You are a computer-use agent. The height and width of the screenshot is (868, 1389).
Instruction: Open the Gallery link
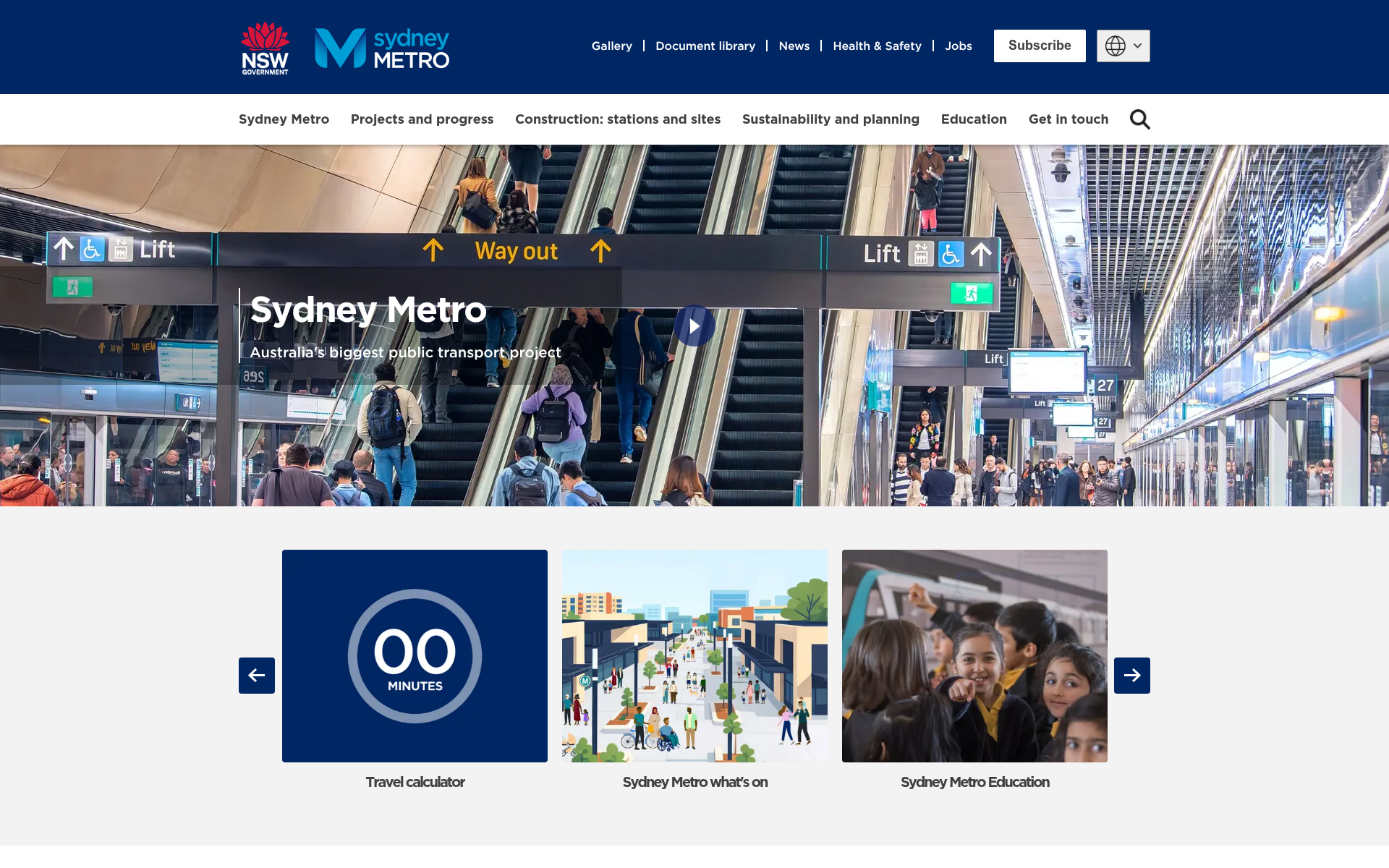(x=611, y=46)
